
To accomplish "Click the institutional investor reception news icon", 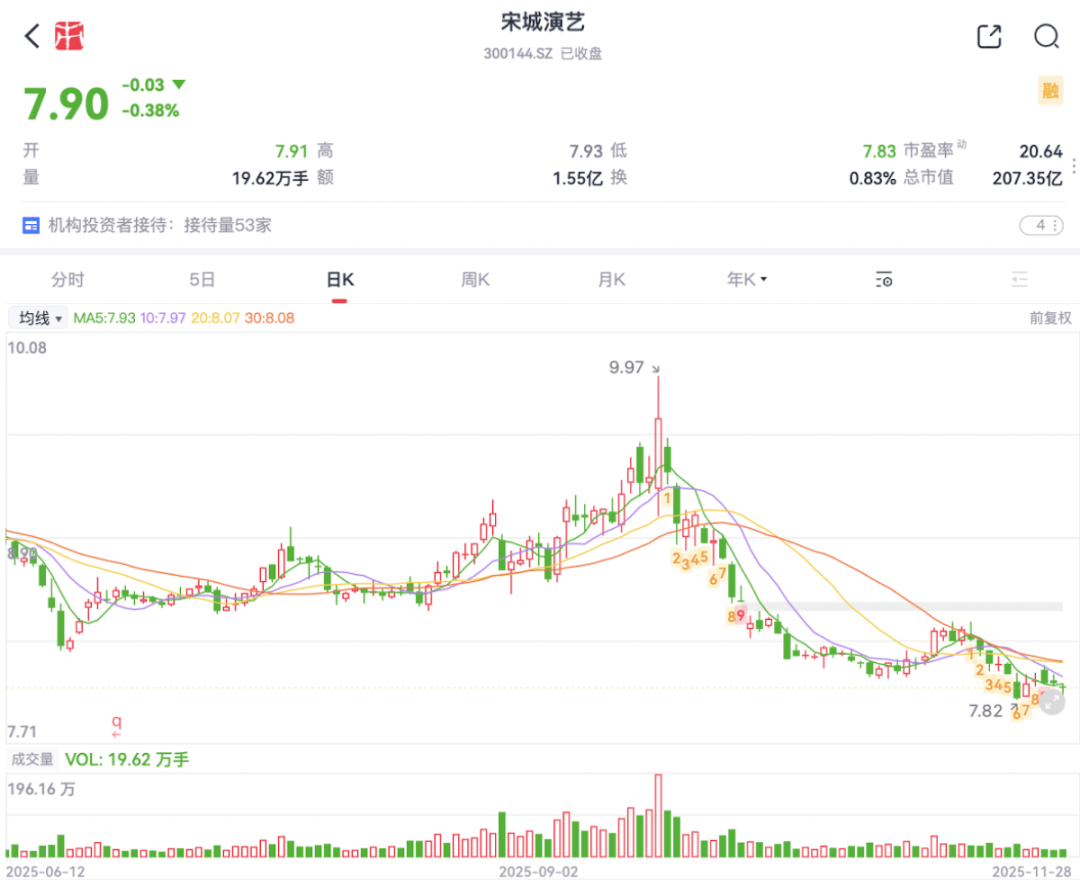I will point(31,226).
